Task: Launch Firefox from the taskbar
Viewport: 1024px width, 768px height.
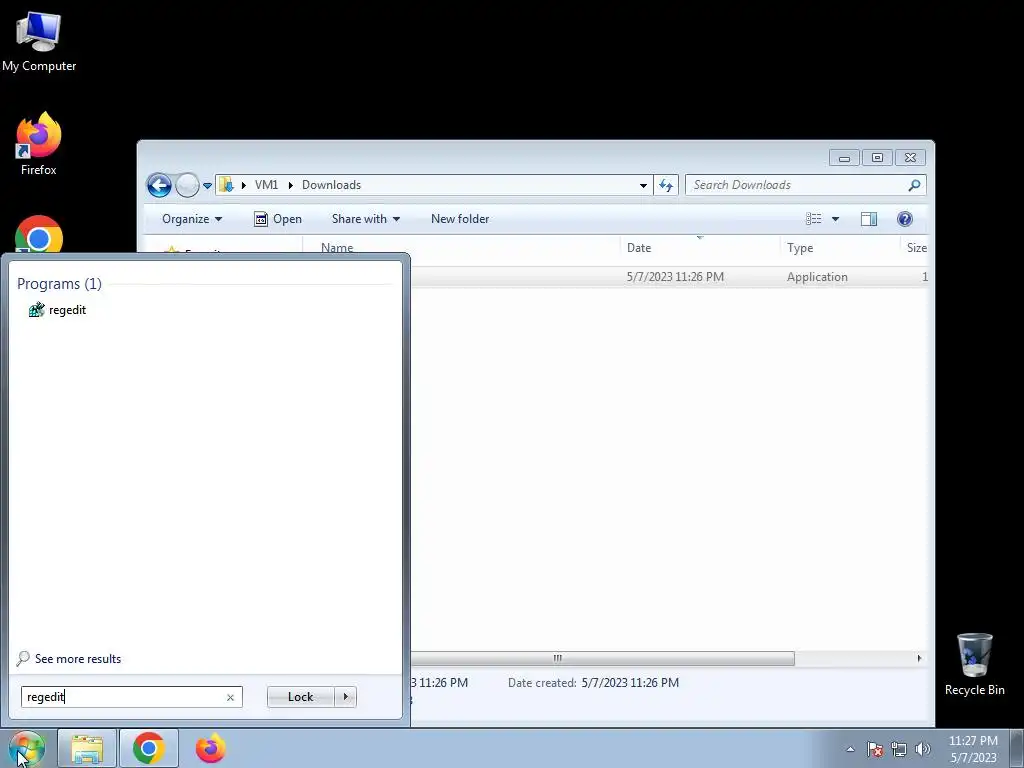Action: [210, 748]
